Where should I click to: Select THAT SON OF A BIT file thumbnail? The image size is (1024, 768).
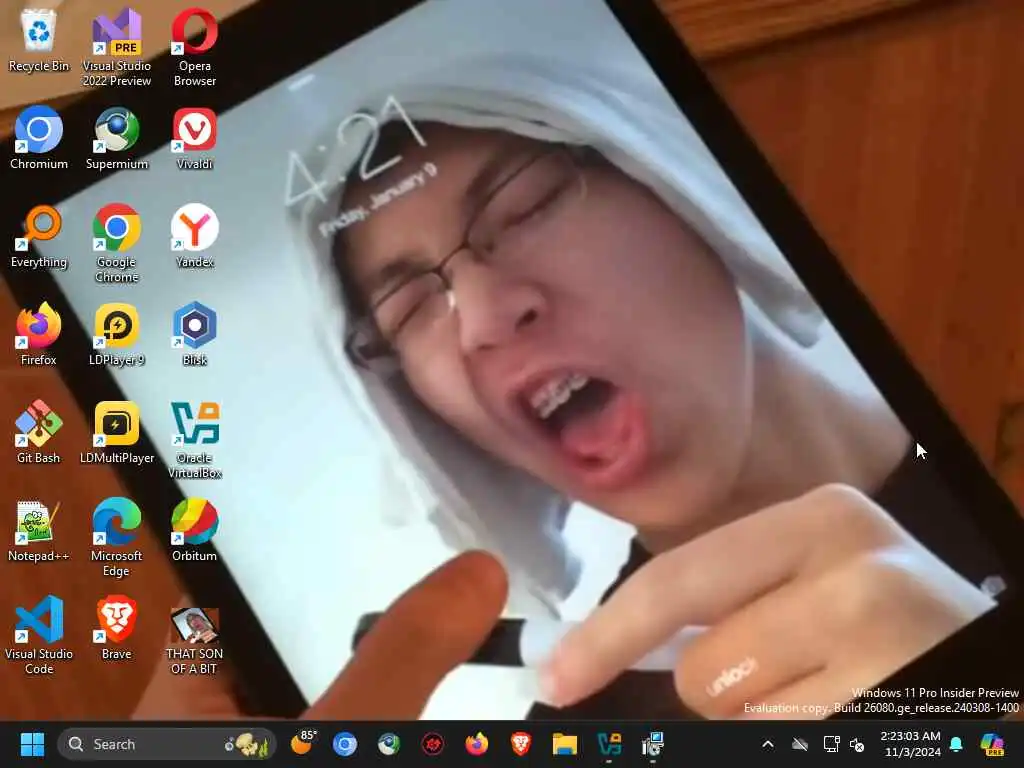pos(195,639)
